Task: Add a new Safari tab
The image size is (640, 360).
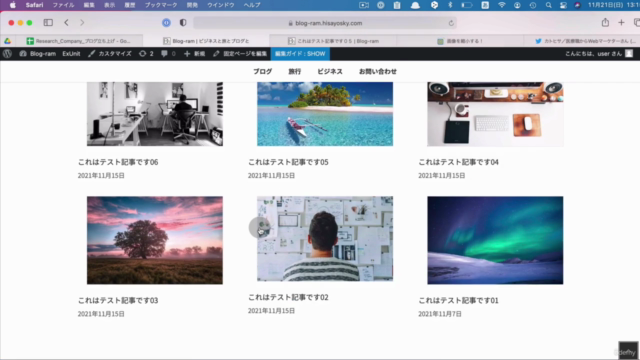Action: click(x=621, y=23)
